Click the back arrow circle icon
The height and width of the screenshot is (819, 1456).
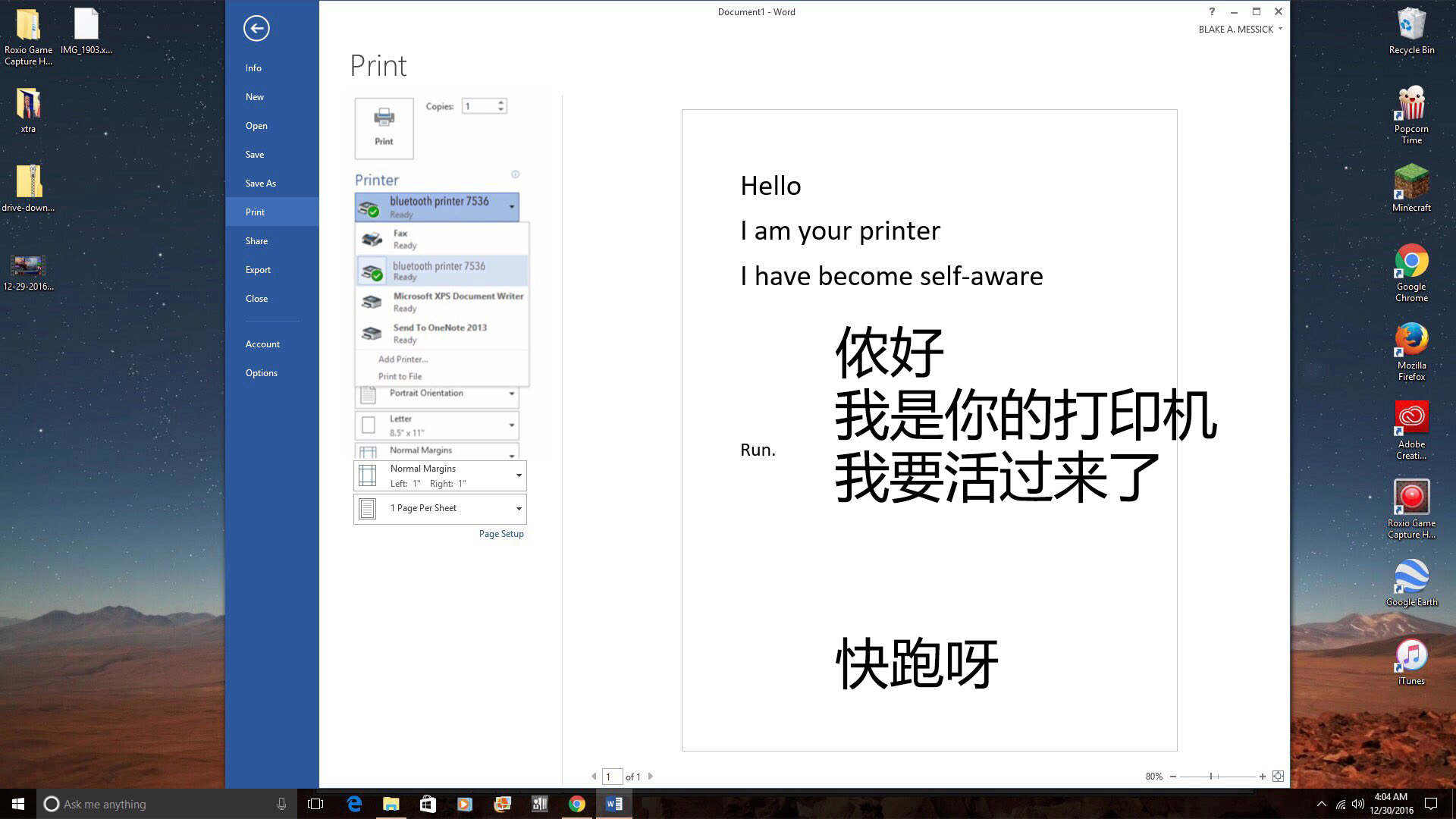click(x=256, y=29)
